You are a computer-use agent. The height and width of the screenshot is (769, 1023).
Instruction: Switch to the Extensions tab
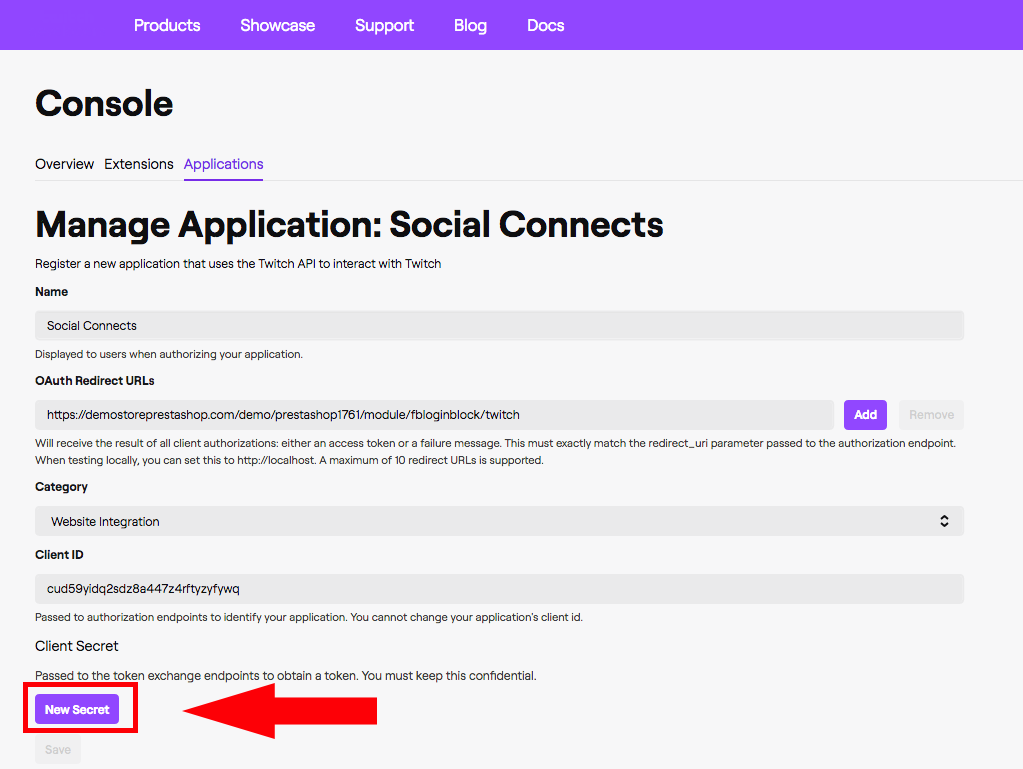[x=139, y=164]
